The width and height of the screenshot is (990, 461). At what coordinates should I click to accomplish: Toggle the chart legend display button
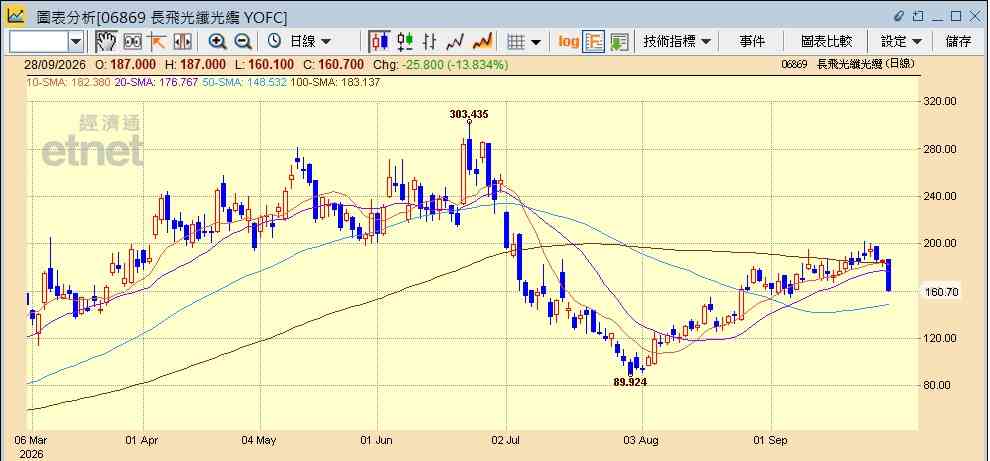click(594, 42)
